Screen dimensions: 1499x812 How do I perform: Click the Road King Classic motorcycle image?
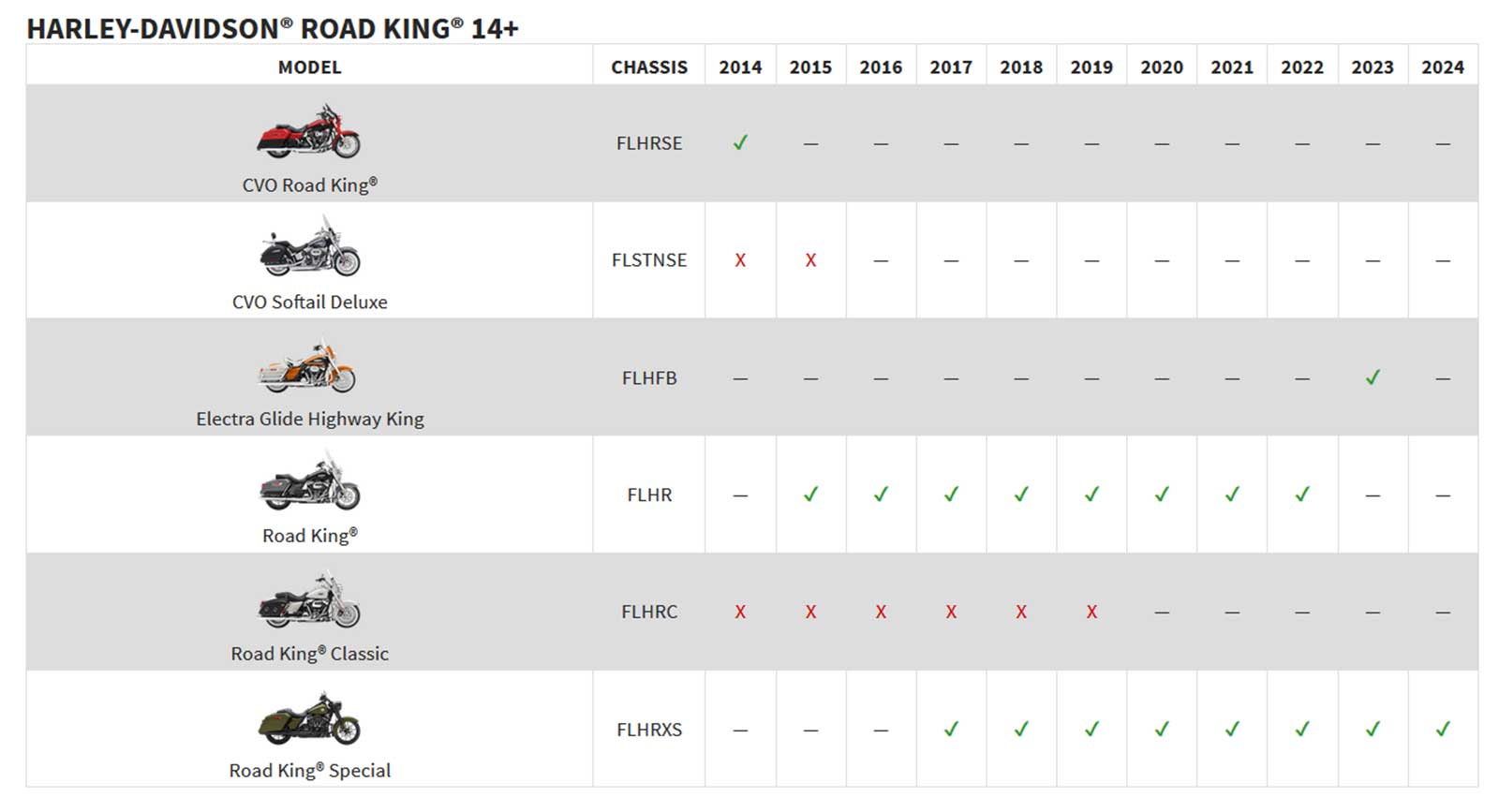309,599
